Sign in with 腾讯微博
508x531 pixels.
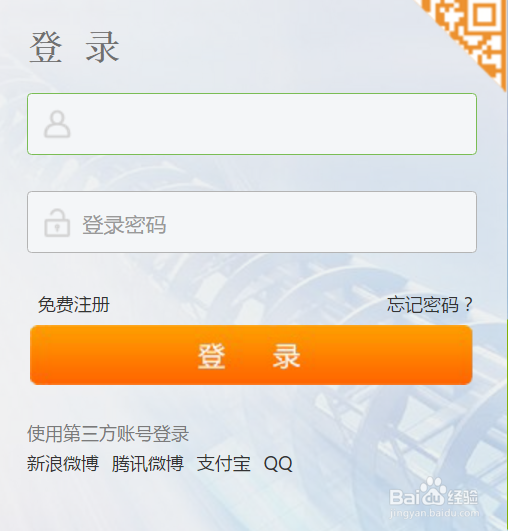(148, 464)
